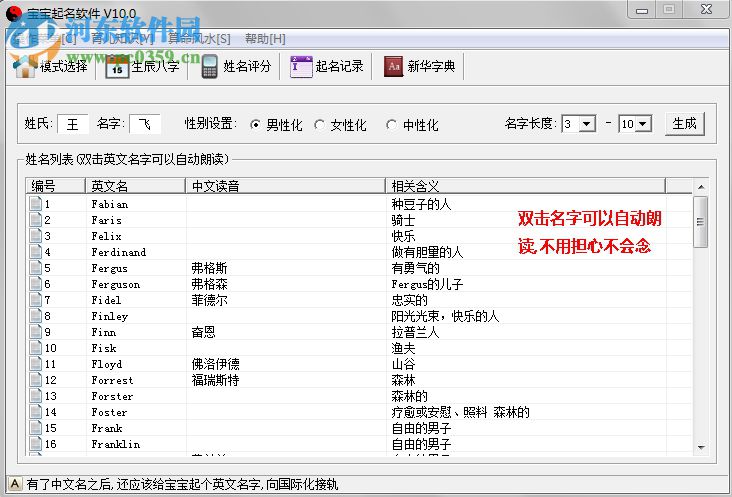The height and width of the screenshot is (497, 732).
Task: Click the document icon for row 1 Fabian
Action: (x=35, y=204)
